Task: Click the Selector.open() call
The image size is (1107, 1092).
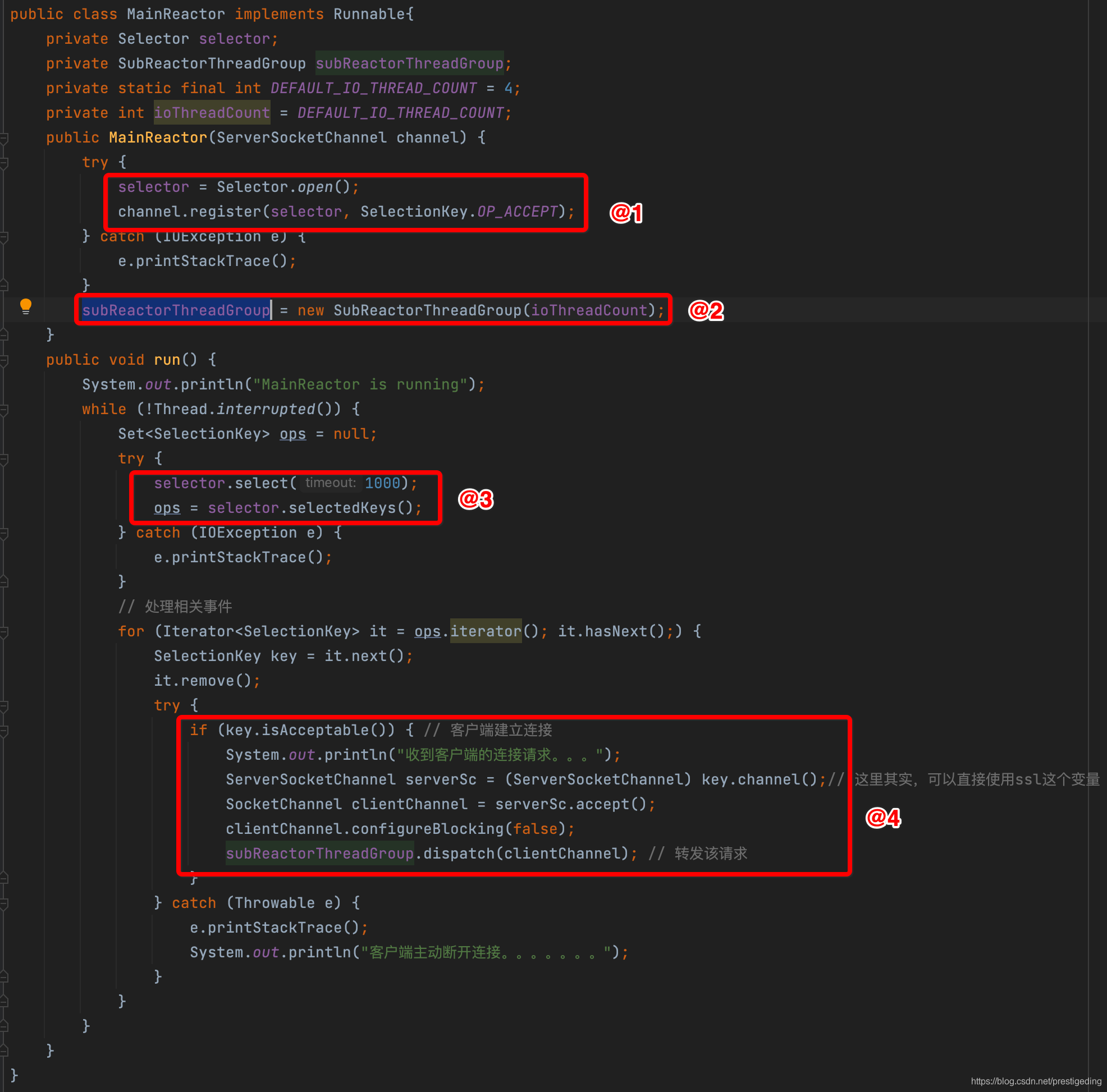Action: 283,187
